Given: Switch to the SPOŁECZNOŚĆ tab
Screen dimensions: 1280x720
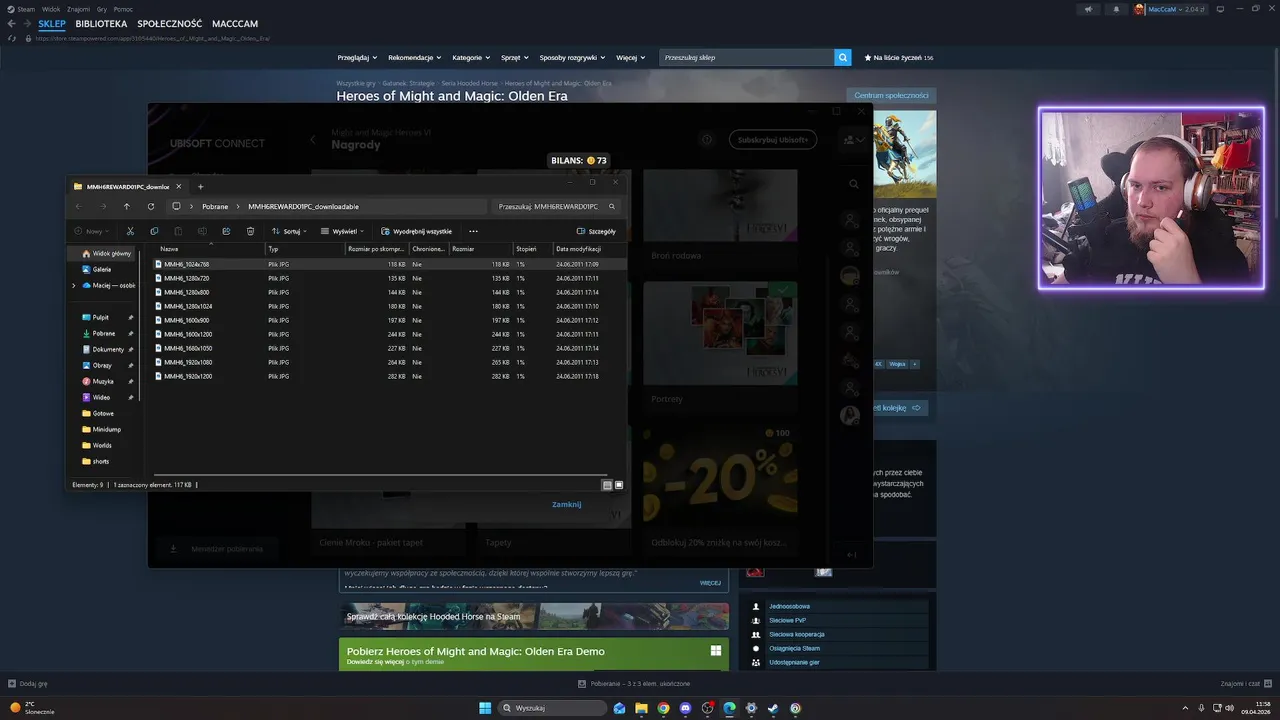Looking at the screenshot, I should [170, 23].
